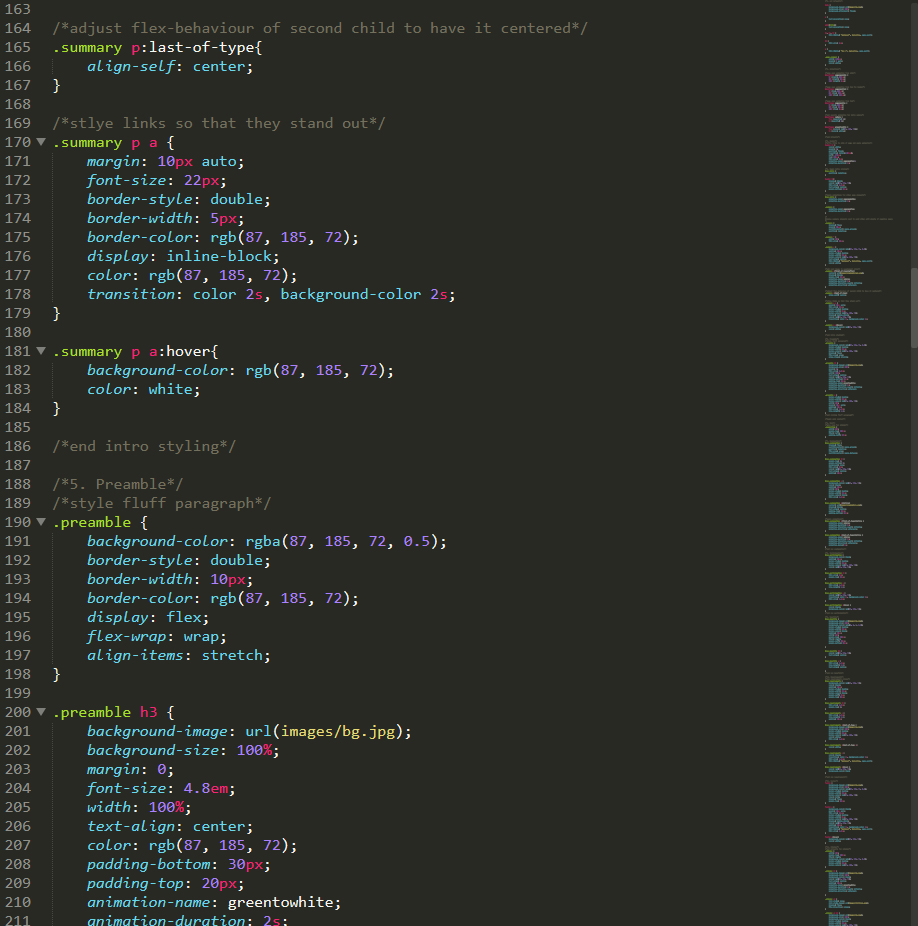Image resolution: width=918 pixels, height=926 pixels.
Task: Click the "5. Preamble" comment line
Action: click(118, 485)
